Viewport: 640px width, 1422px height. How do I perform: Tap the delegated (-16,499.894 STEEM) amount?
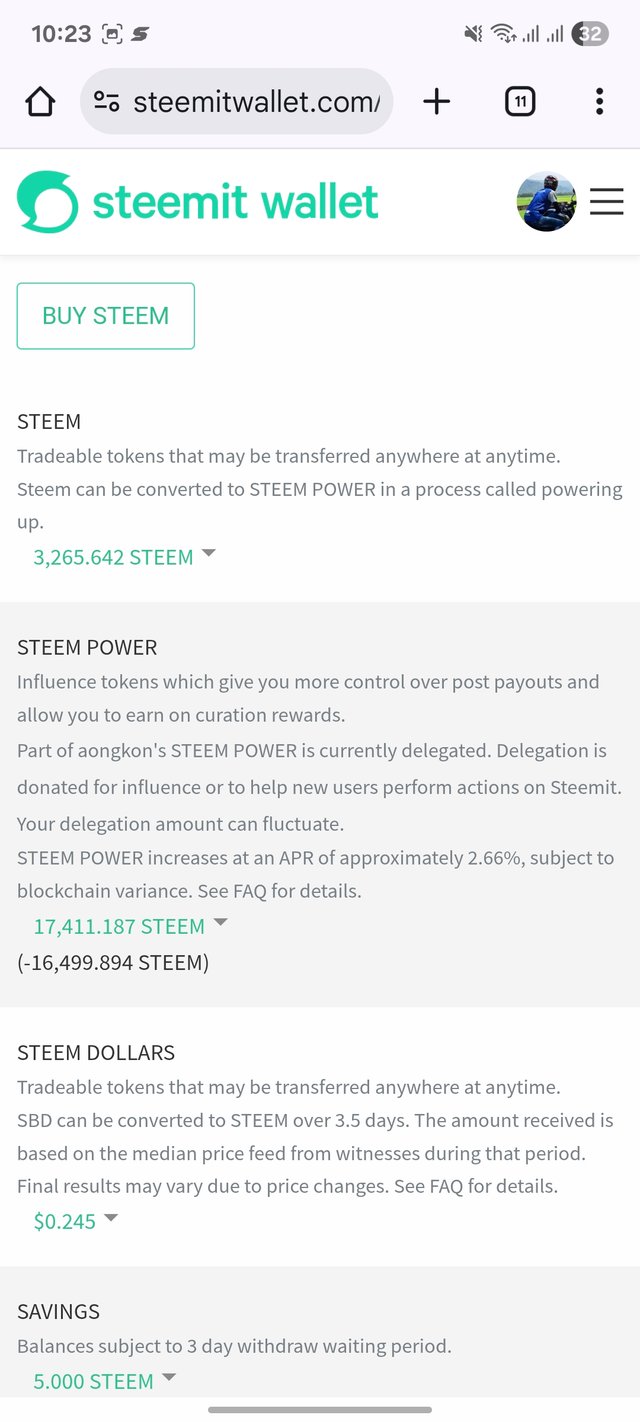pos(113,963)
